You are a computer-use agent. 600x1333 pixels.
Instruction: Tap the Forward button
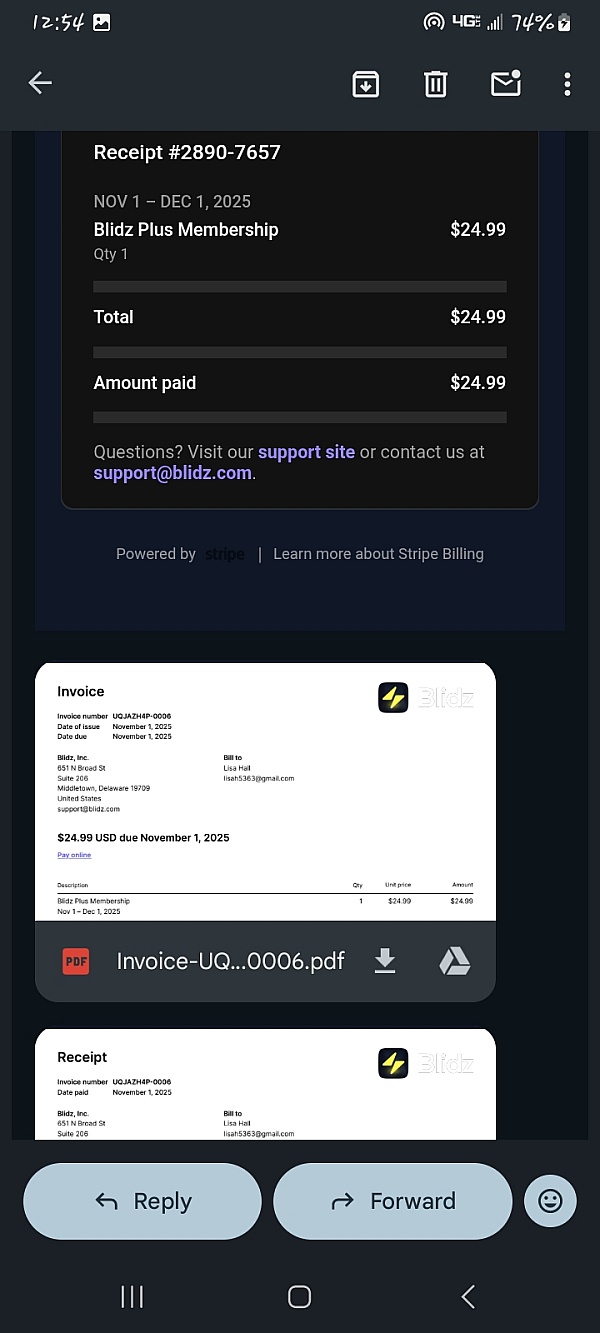(392, 1201)
